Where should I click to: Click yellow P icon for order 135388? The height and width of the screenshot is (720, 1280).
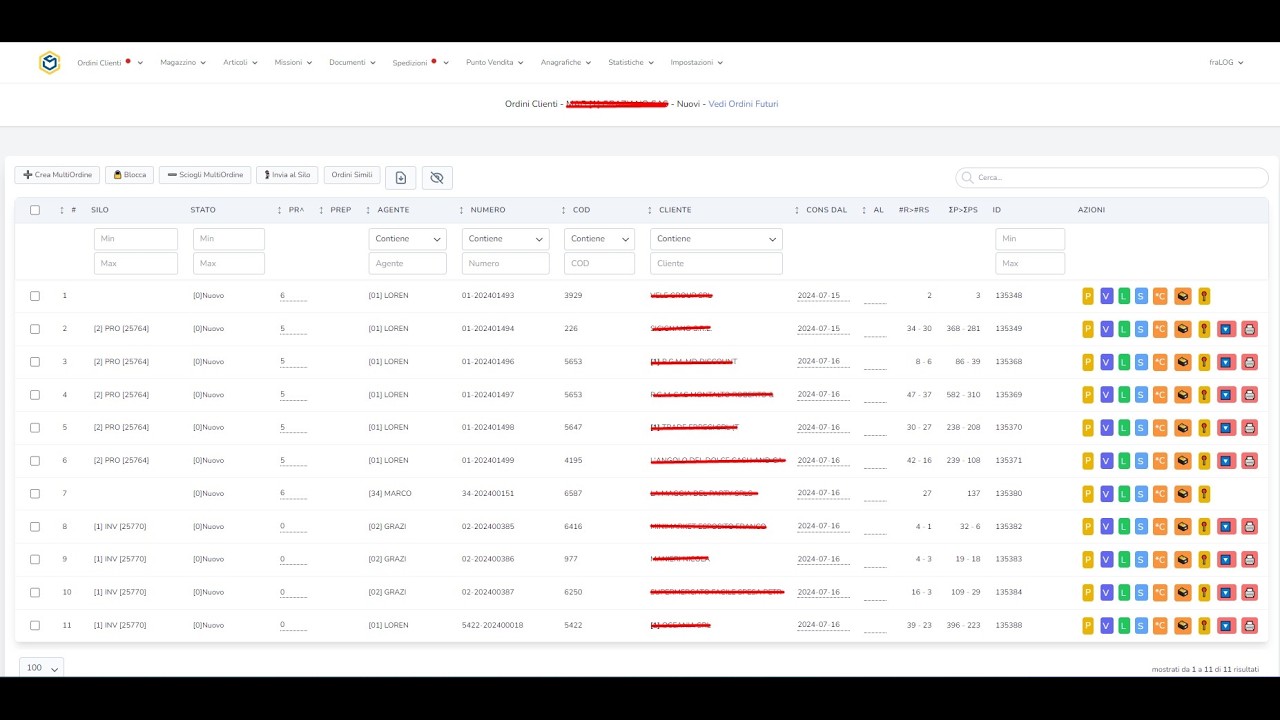[x=1088, y=626]
